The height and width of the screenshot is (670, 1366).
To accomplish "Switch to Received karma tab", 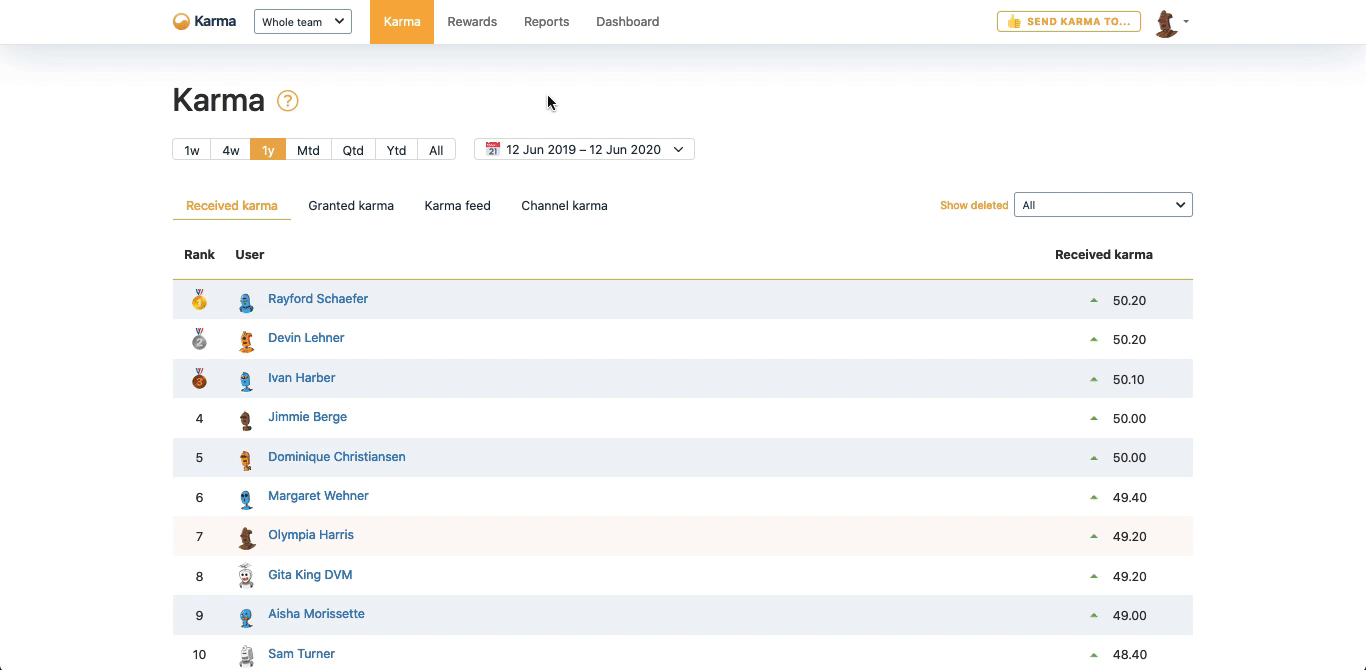I will 232,205.
